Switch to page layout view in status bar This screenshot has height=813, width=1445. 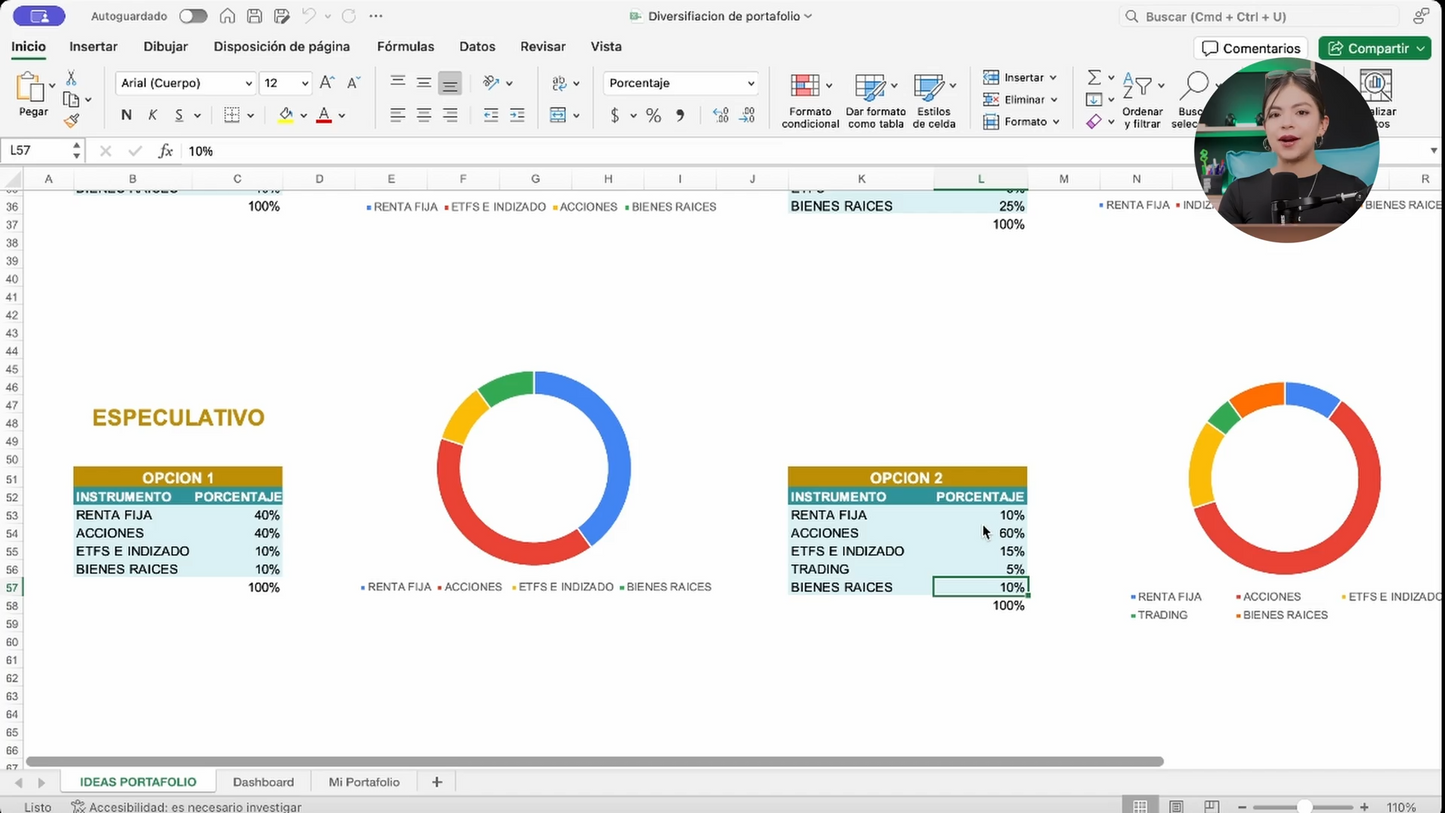1176,807
